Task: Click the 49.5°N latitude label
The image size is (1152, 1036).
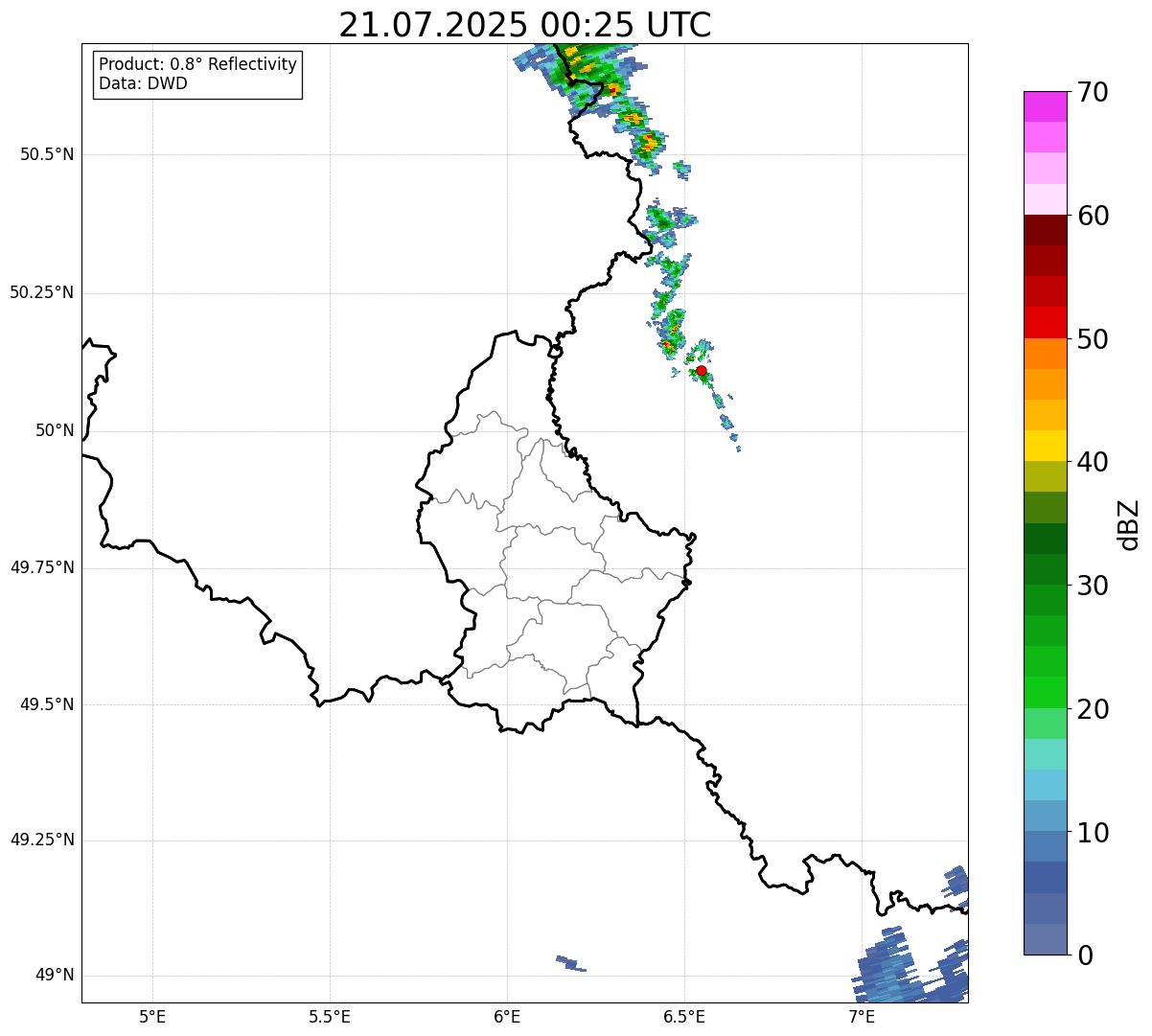Action: [x=47, y=704]
